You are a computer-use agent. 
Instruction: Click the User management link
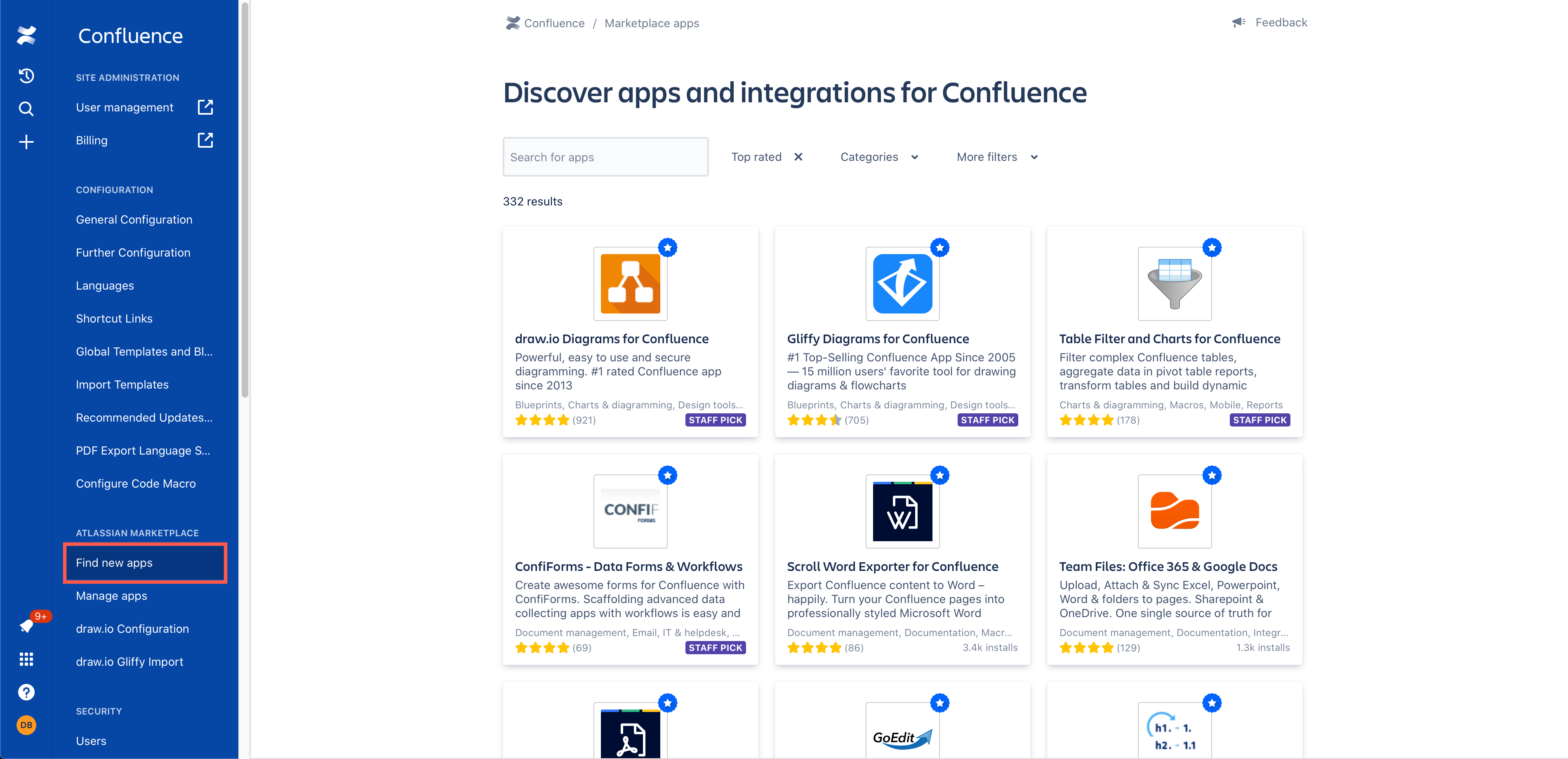coord(124,107)
